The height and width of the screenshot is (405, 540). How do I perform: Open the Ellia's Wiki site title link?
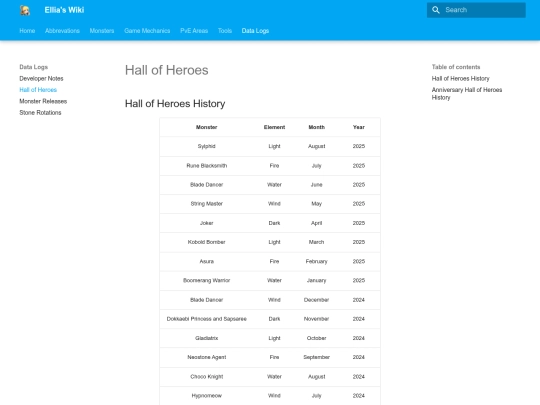coord(64,10)
